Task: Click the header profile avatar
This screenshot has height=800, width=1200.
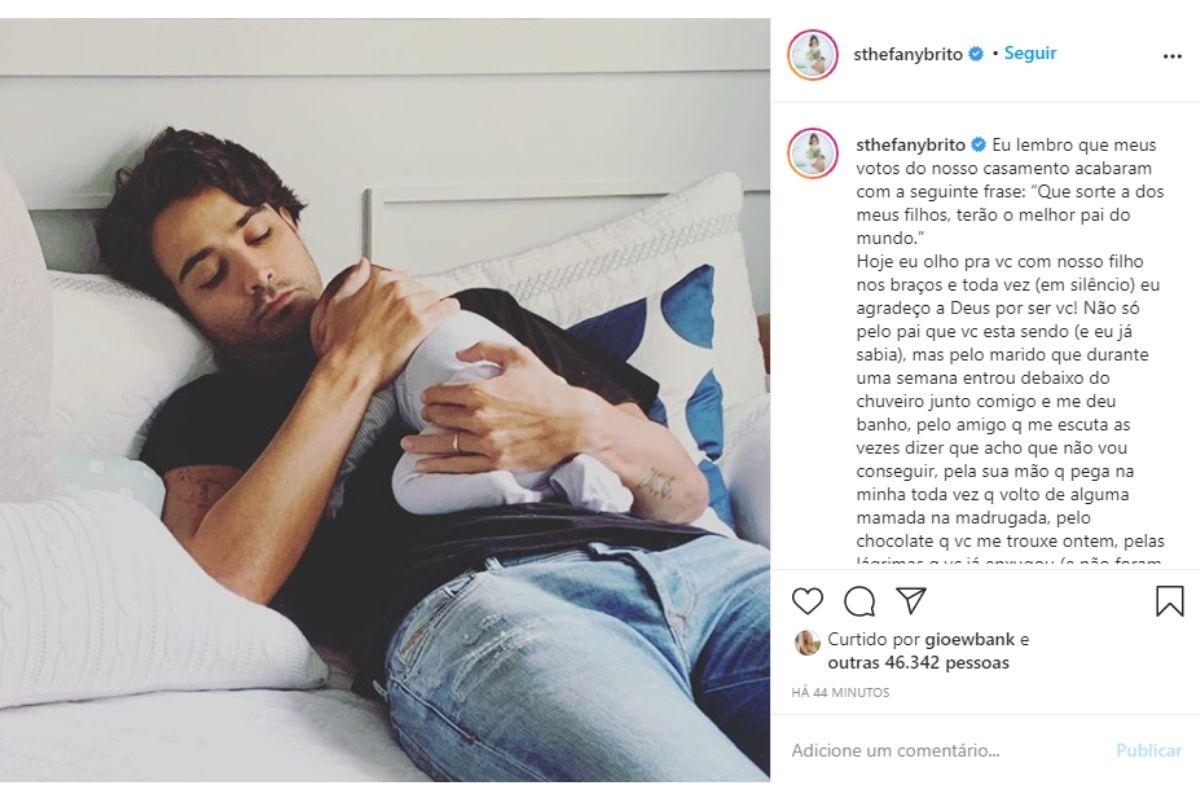Action: click(x=812, y=54)
